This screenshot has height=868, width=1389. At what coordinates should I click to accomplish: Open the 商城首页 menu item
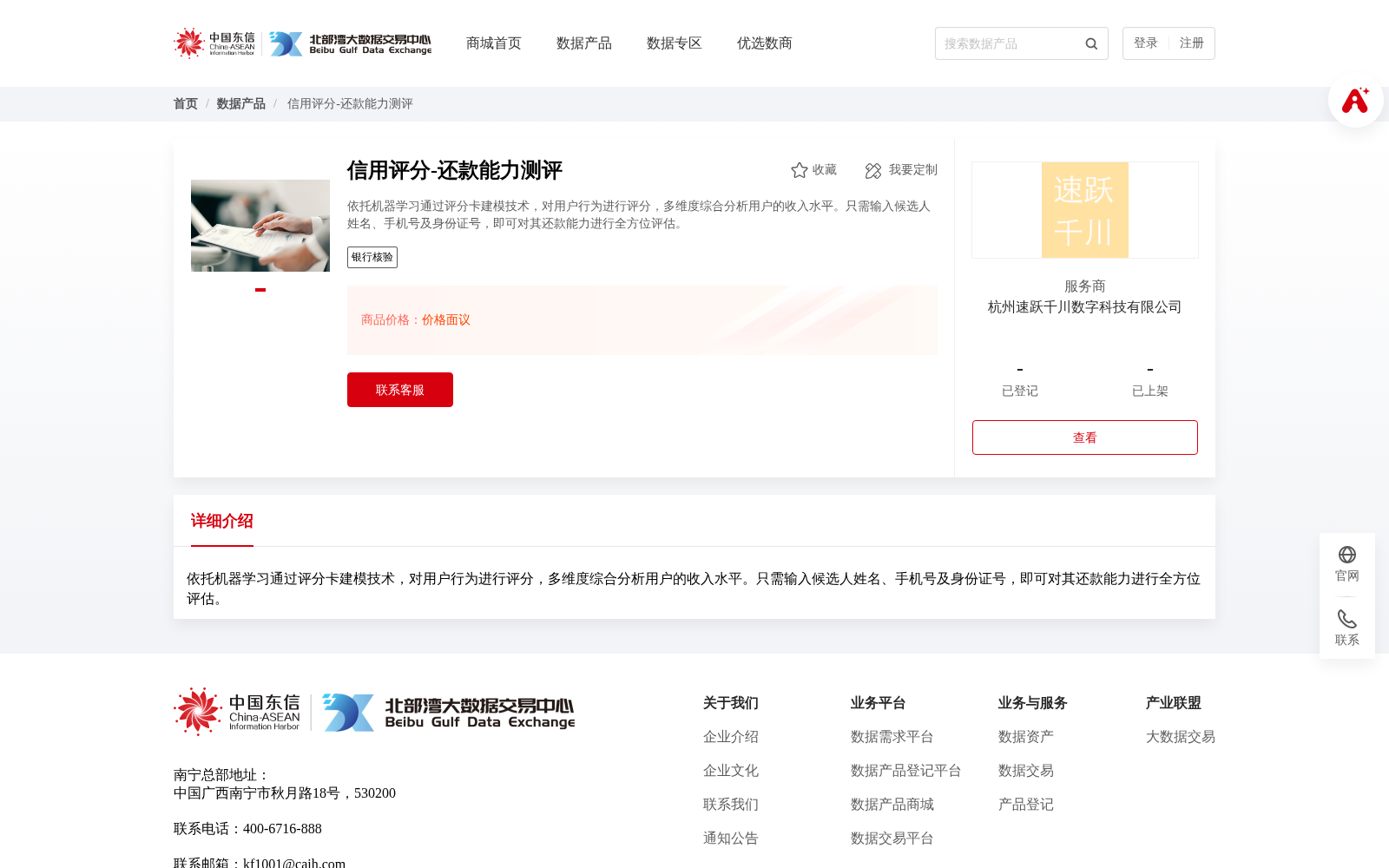coord(494,43)
